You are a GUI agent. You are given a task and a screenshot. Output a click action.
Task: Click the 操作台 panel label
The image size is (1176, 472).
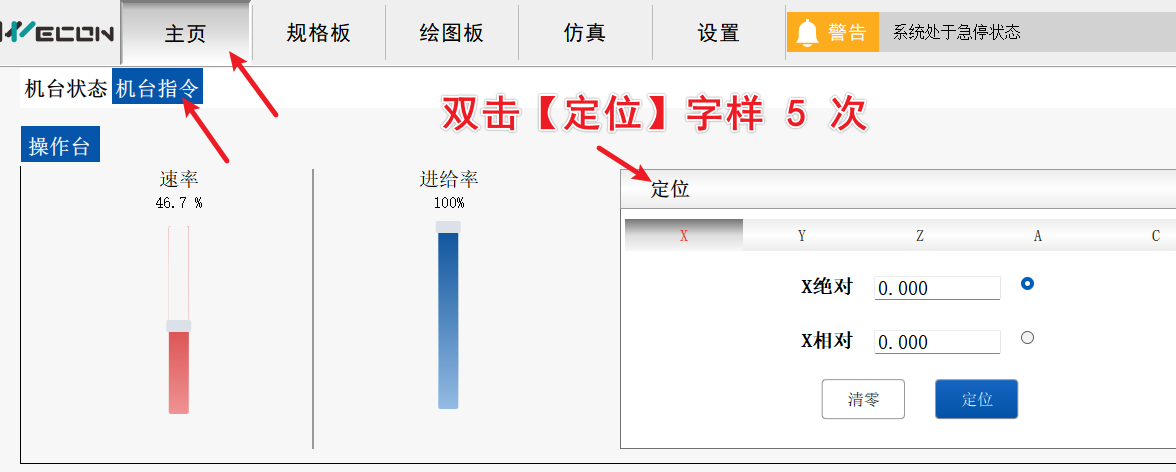pyautogui.click(x=60, y=147)
